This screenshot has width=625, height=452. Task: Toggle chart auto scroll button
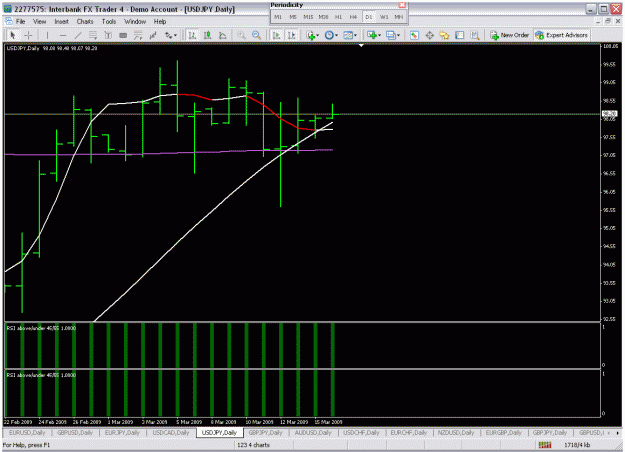click(276, 35)
